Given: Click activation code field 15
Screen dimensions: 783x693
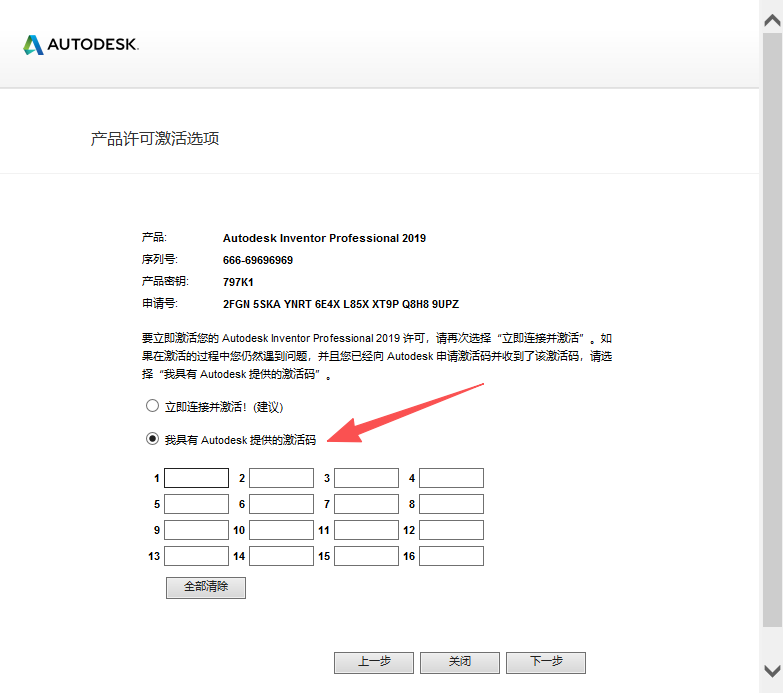Looking at the screenshot, I should [366, 556].
